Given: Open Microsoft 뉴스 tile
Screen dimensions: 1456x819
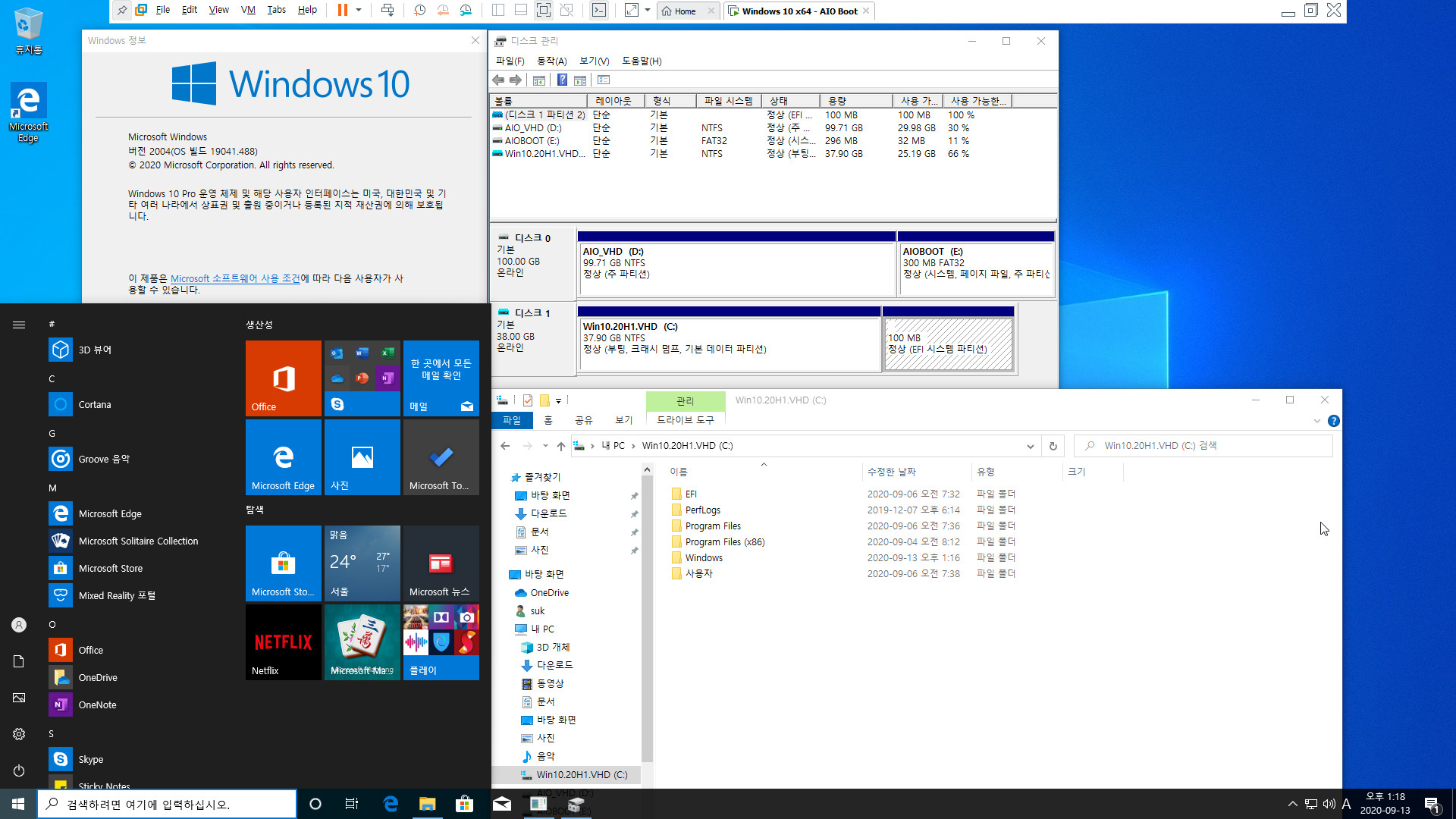Looking at the screenshot, I should click(441, 563).
